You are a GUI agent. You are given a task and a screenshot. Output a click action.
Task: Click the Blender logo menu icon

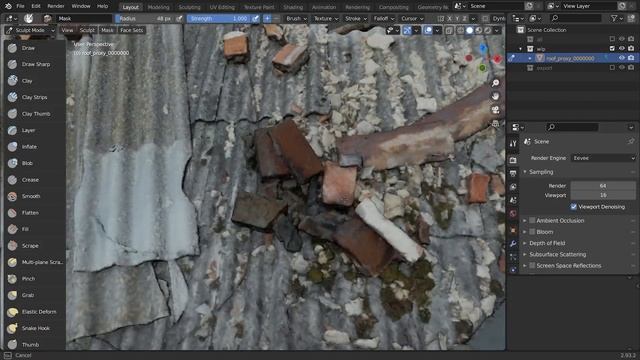8,6
